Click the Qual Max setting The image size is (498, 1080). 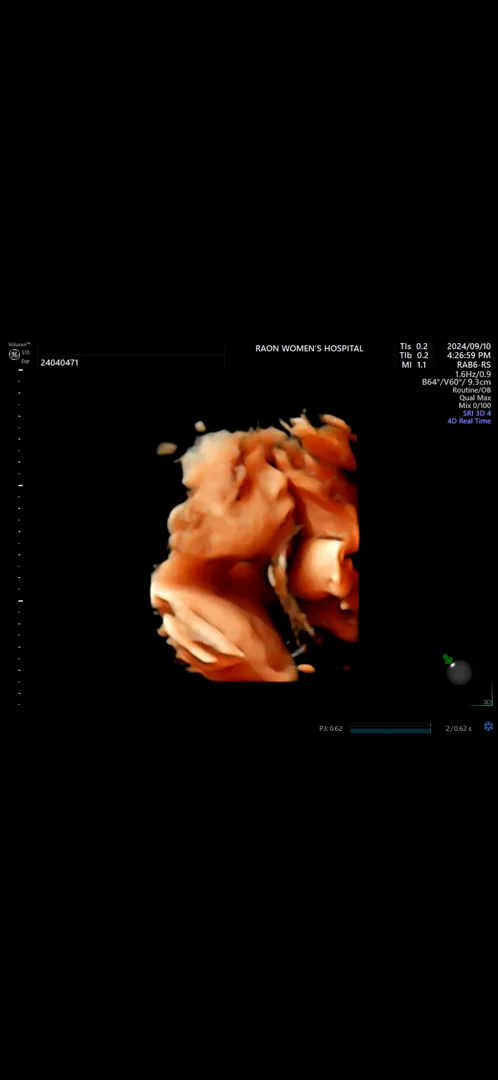click(x=475, y=397)
